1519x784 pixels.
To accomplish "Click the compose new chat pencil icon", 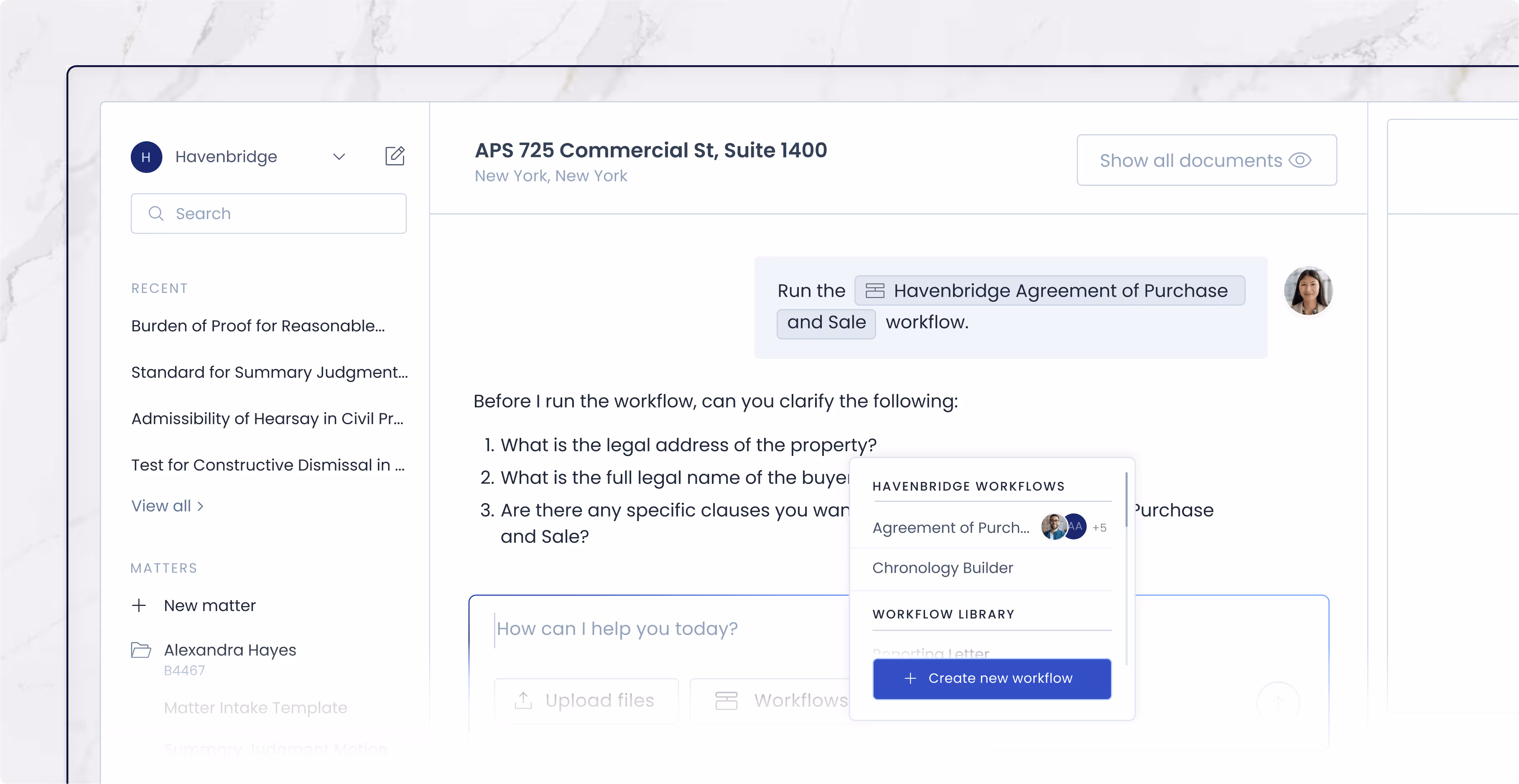I will click(395, 156).
